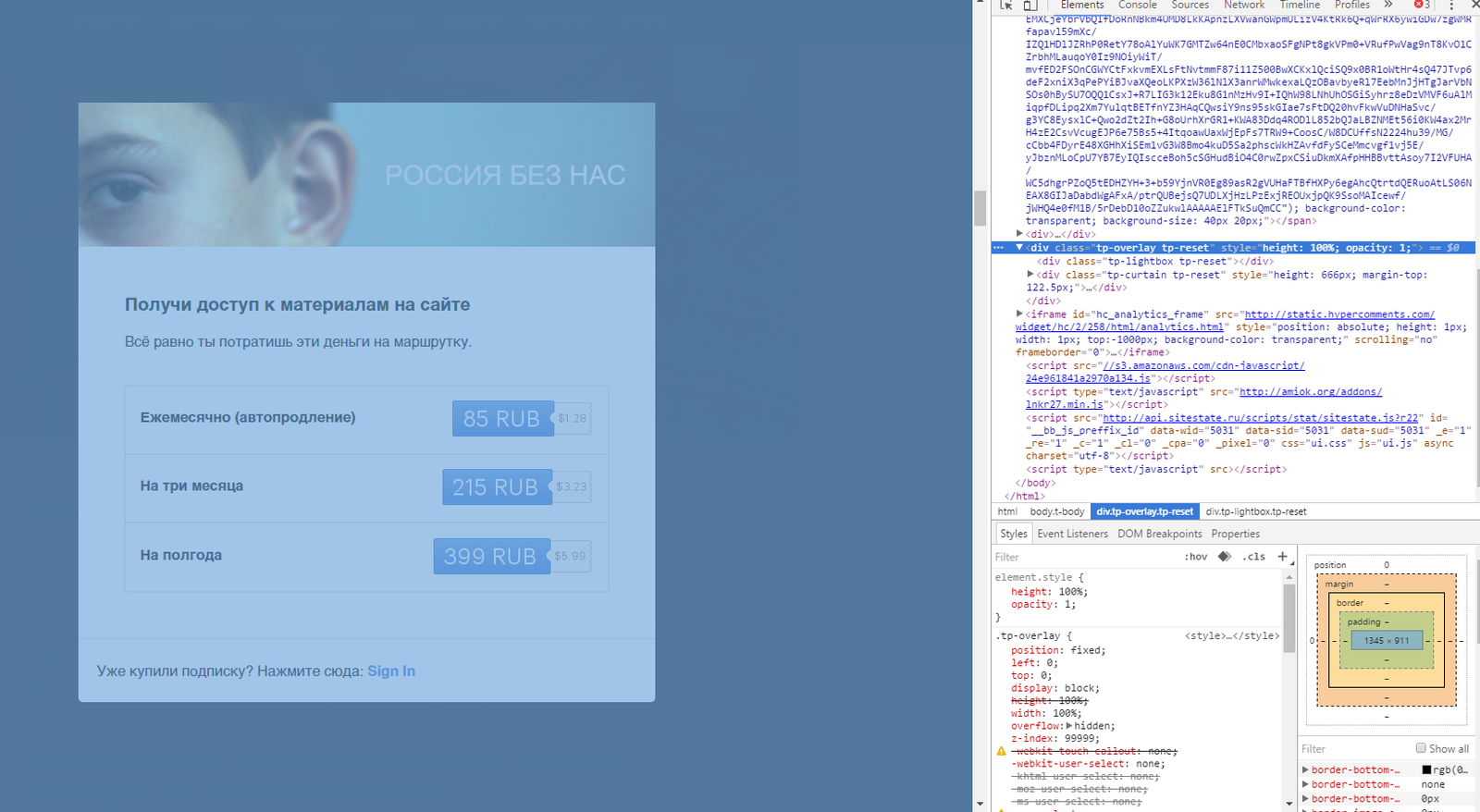This screenshot has width=1480, height=812.
Task: Click the black border color swatch
Action: tap(1426, 769)
